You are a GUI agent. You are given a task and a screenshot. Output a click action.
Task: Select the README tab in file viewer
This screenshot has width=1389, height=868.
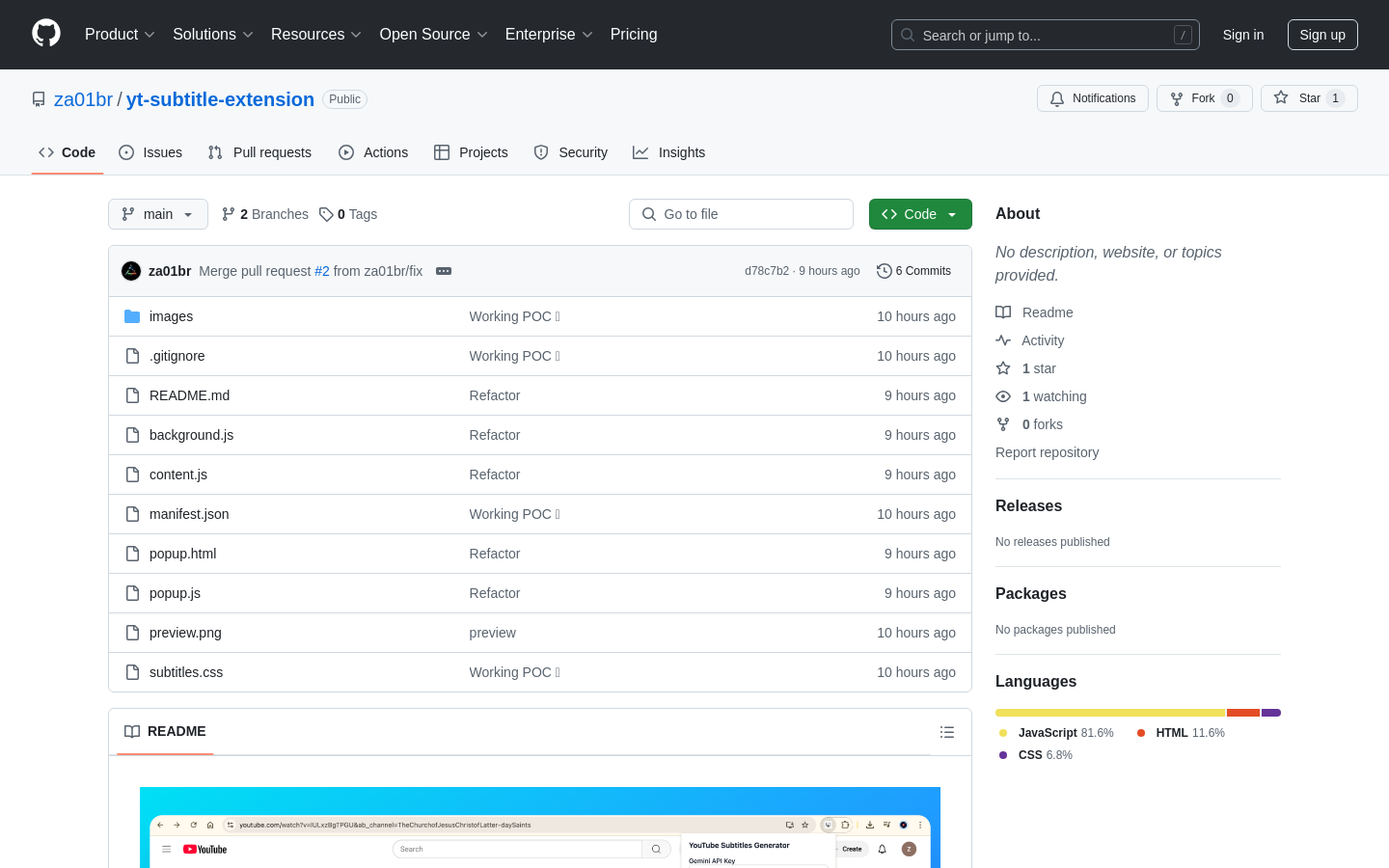coord(165,731)
